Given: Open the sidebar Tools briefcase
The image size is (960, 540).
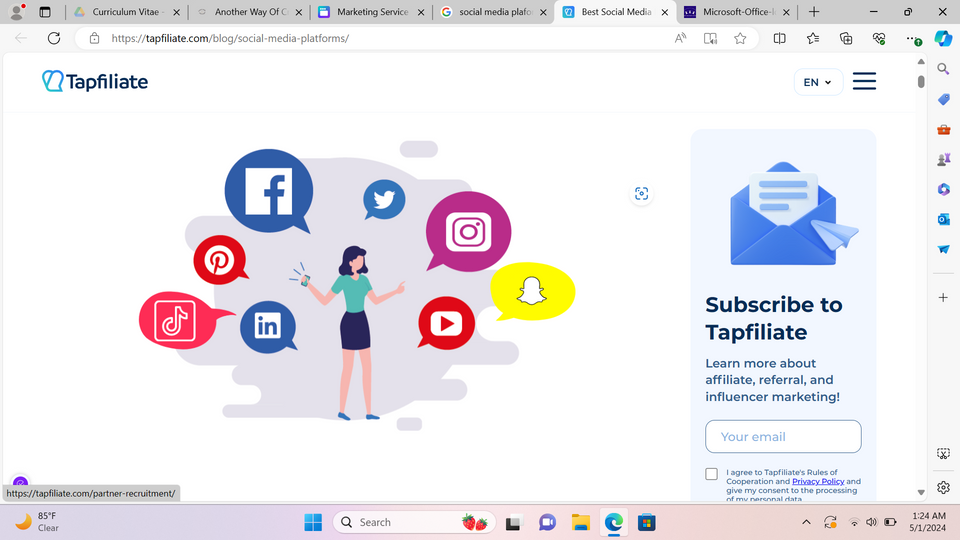Looking at the screenshot, I should pos(943,130).
